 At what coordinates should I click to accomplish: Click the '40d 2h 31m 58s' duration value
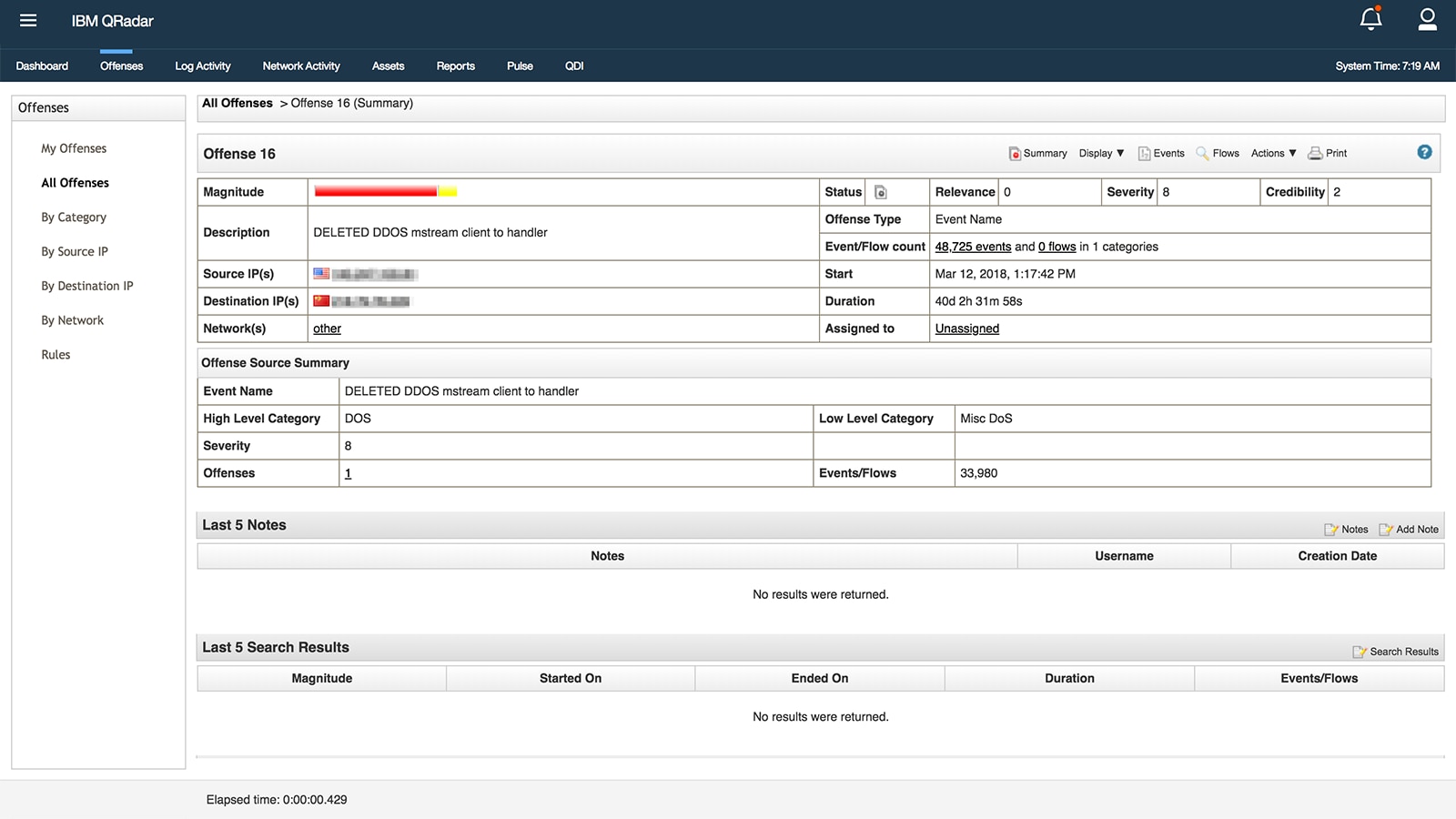click(x=978, y=301)
